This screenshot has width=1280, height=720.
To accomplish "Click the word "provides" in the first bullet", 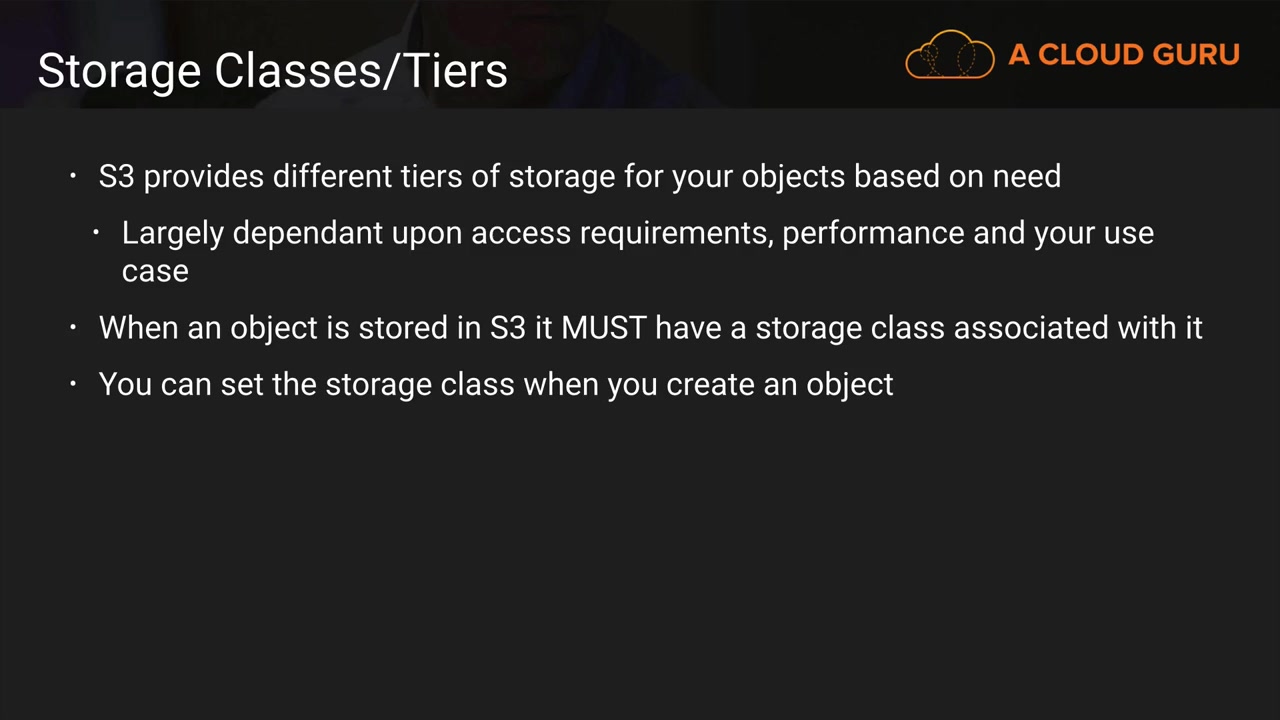I will pos(204,177).
